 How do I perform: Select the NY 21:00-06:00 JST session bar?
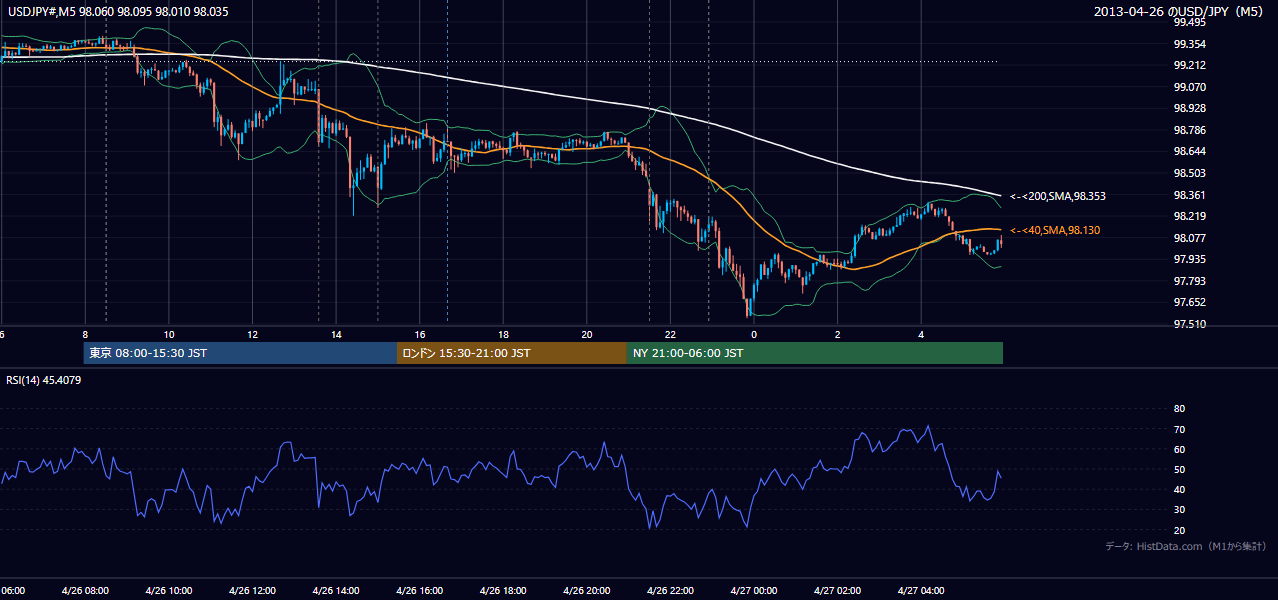point(815,353)
